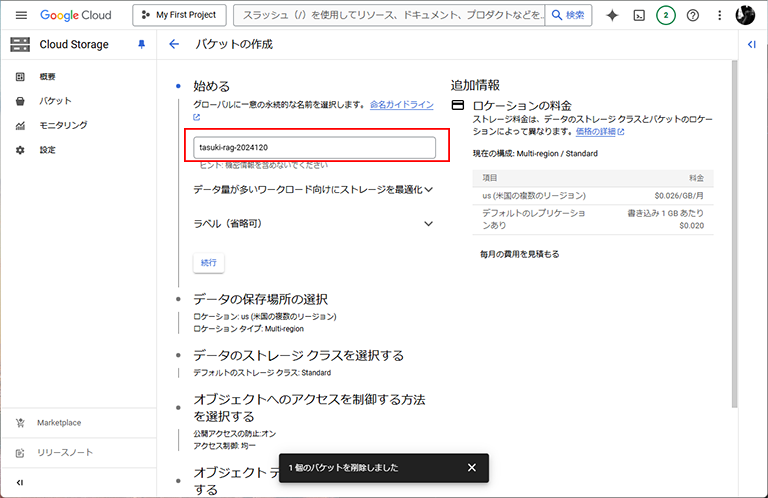Dismiss the bucket deleted notification

[x=472, y=467]
